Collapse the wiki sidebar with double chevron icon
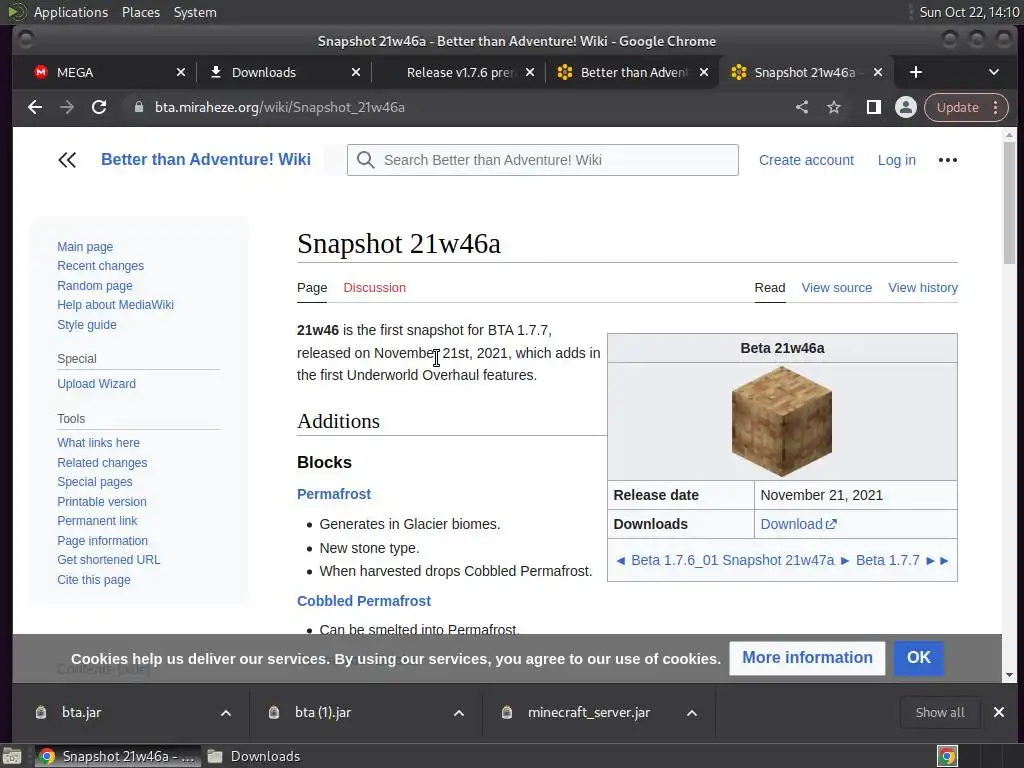Screen dimensions: 1024x768 (67, 160)
